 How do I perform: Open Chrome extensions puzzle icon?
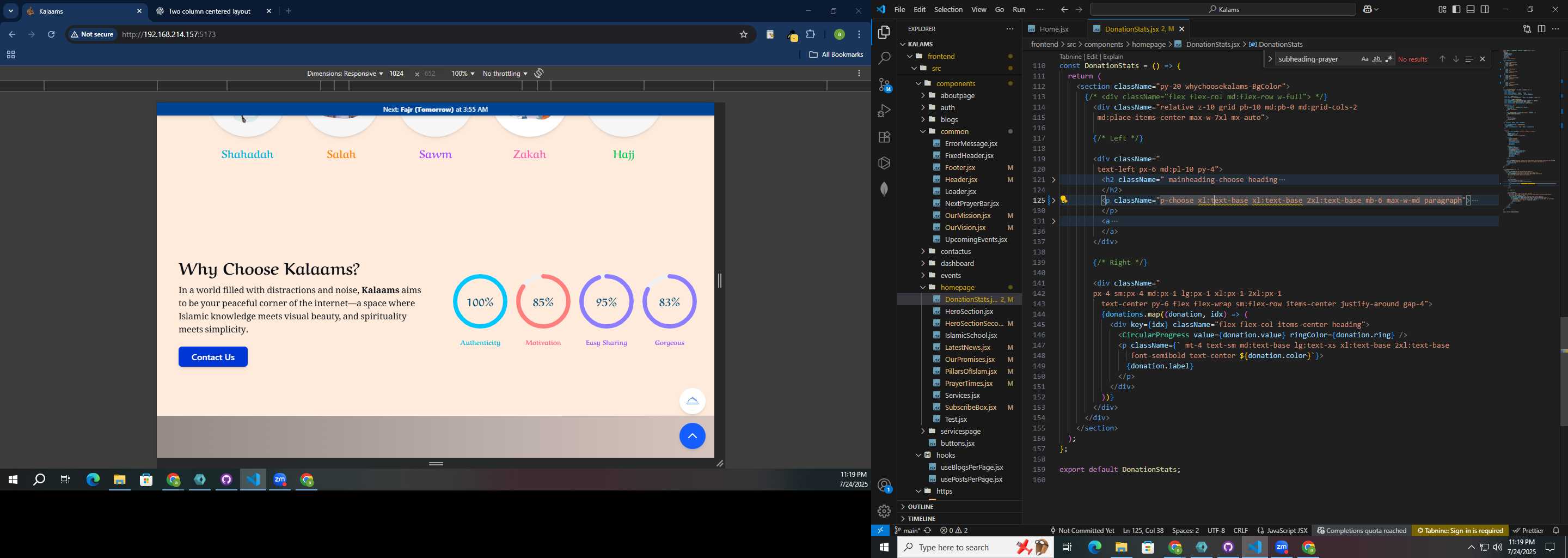point(810,35)
